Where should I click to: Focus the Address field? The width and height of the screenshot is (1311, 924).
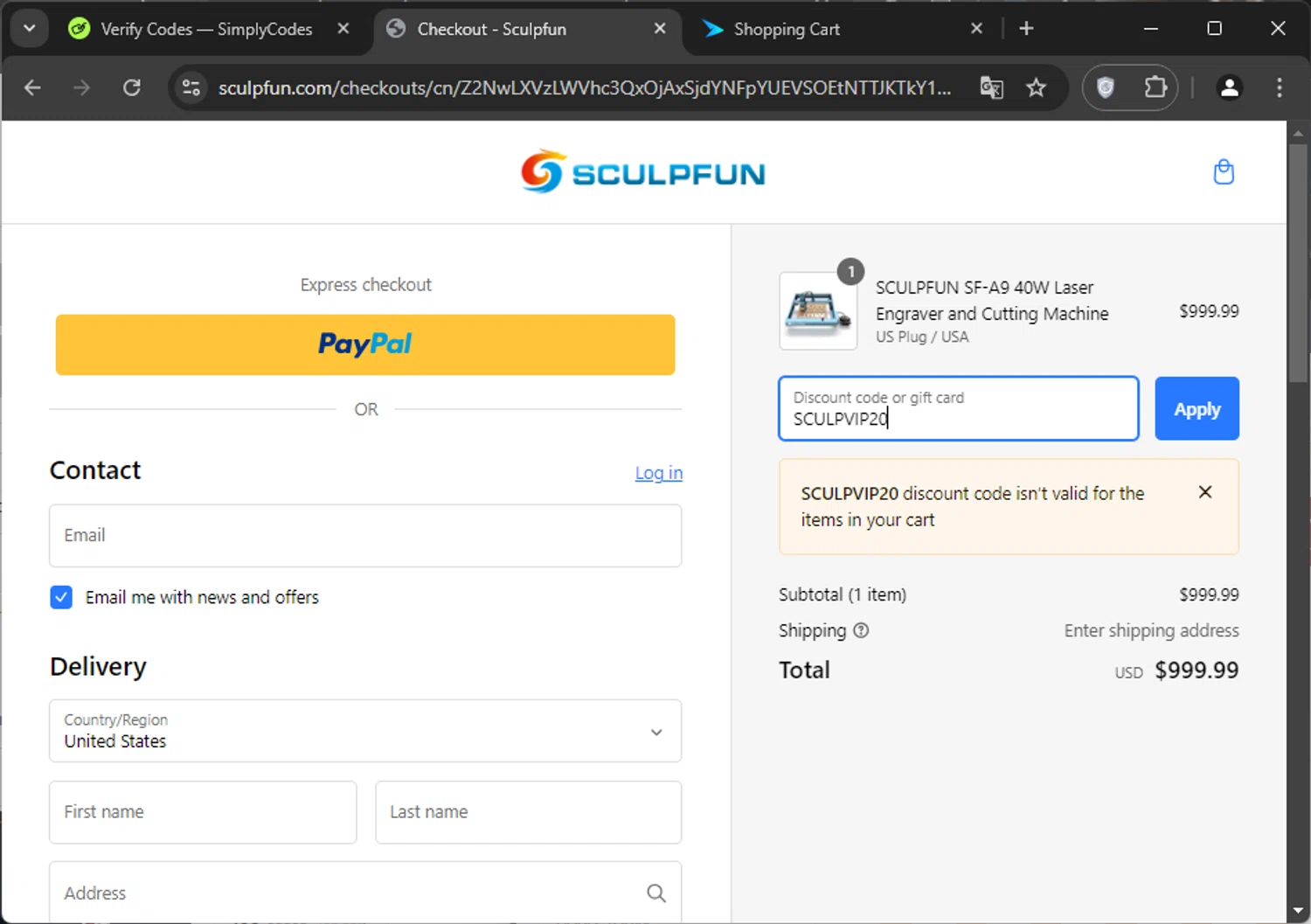click(365, 893)
